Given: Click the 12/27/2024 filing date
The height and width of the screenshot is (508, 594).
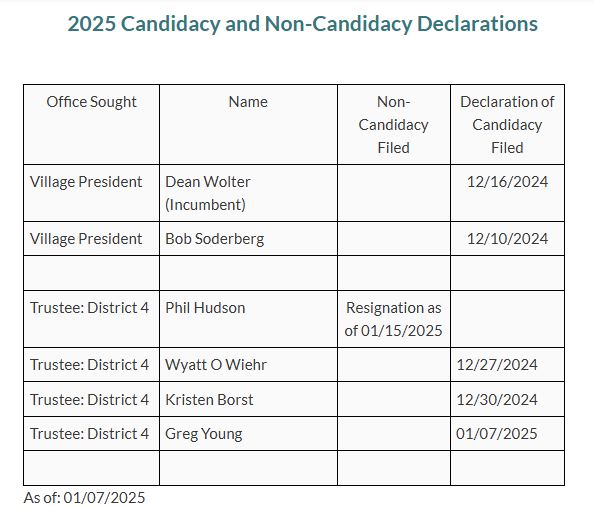Looking at the screenshot, I should [497, 365].
